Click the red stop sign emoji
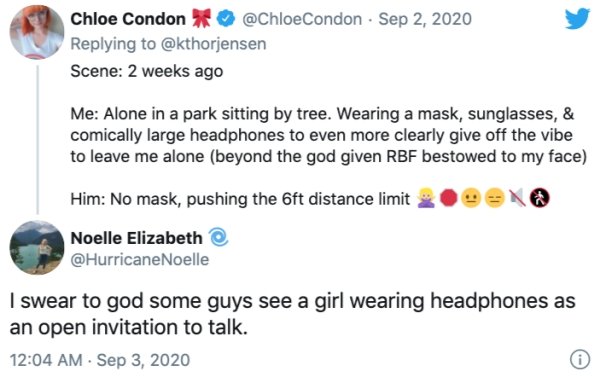This screenshot has height=377, width=600. (448, 198)
